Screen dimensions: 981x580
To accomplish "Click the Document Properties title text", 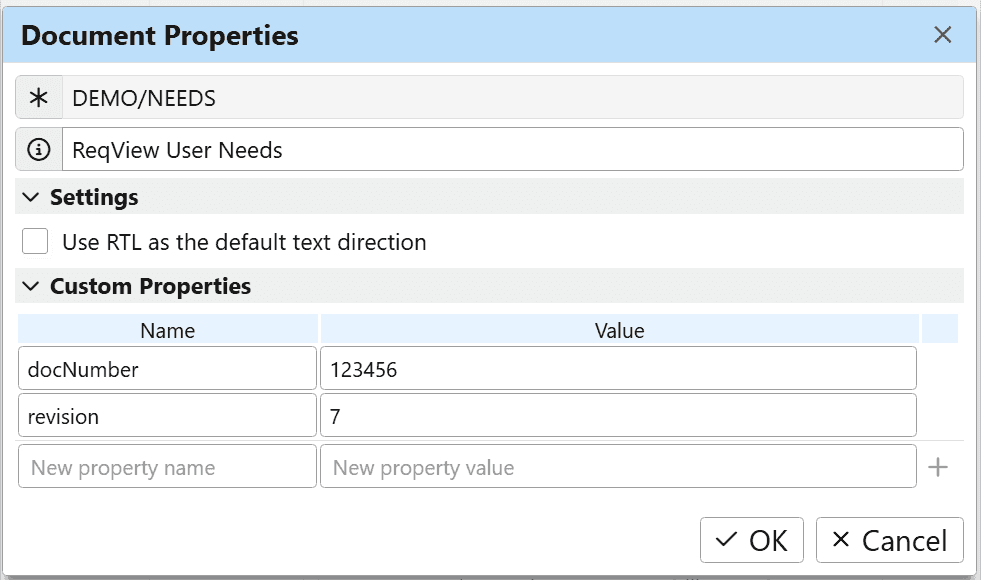I will tap(160, 36).
